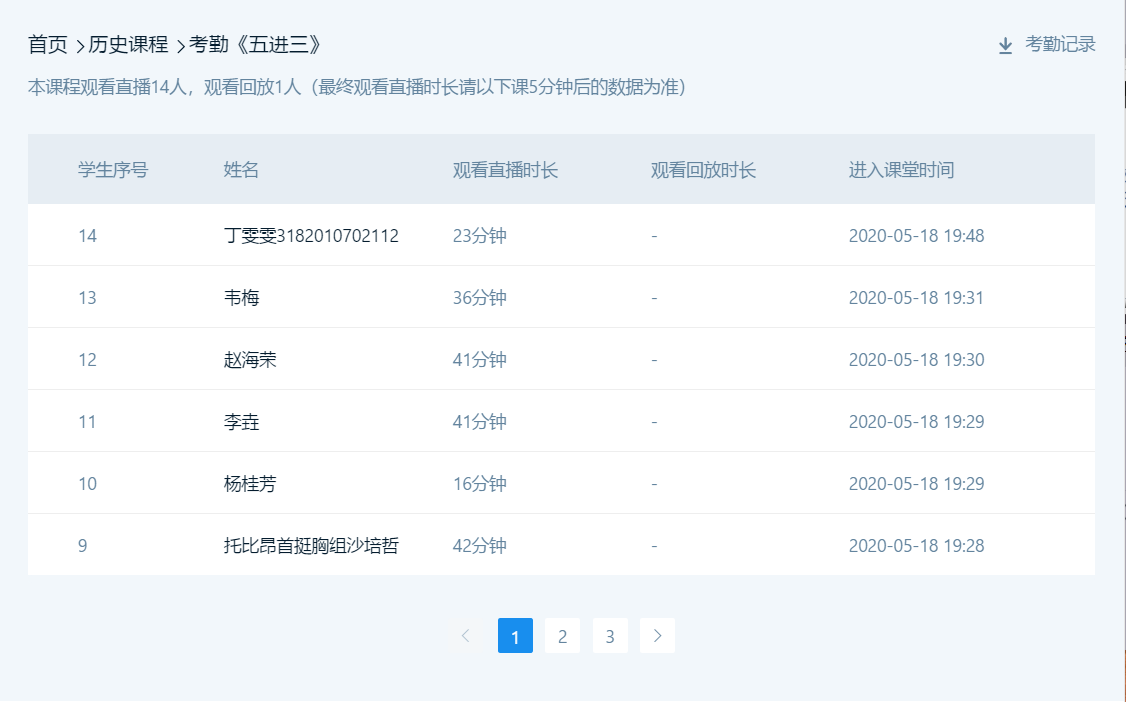This screenshot has height=702, width=1126.
Task: Jump to page 3 of attendance list
Action: (610, 636)
